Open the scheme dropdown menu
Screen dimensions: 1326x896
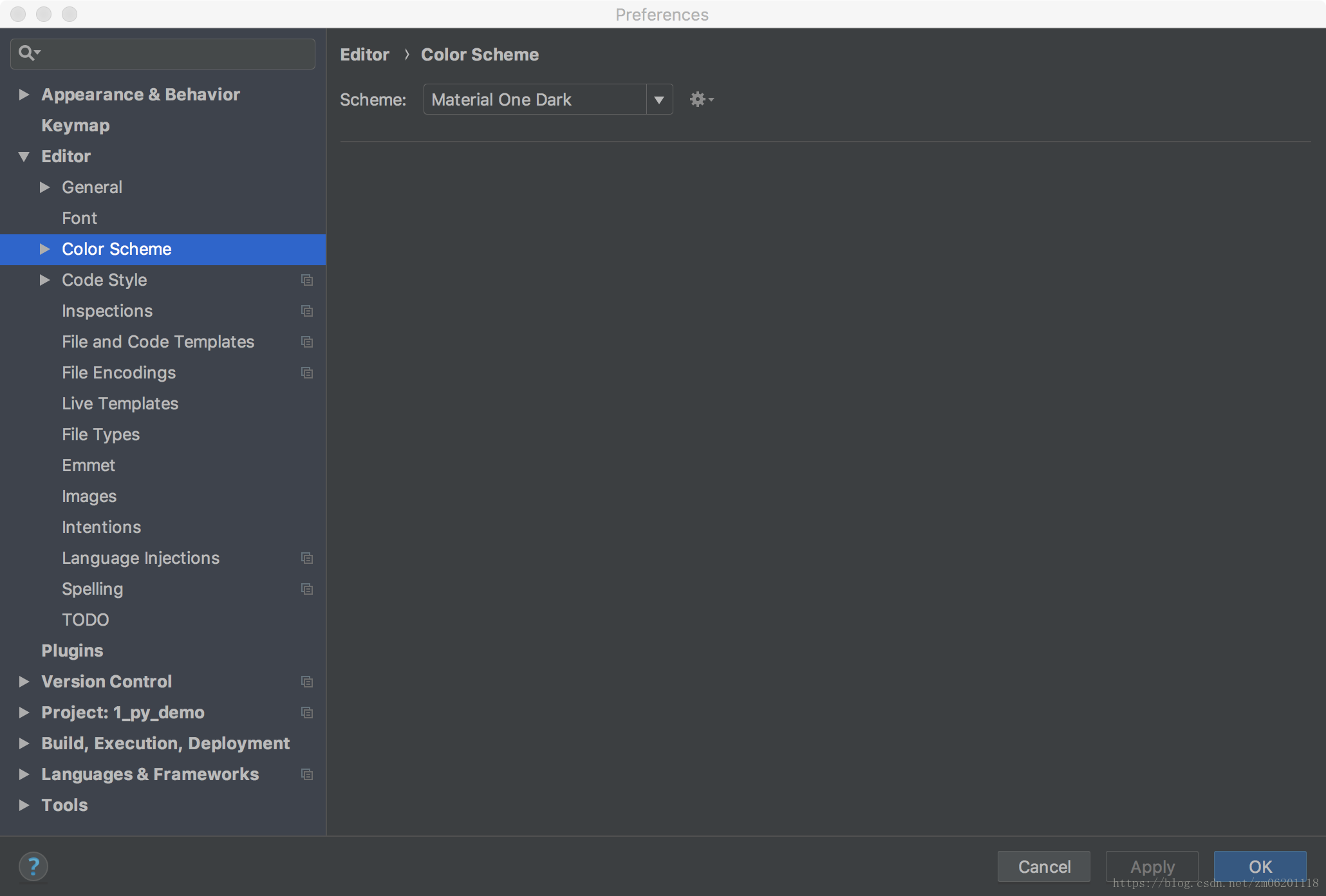[659, 99]
